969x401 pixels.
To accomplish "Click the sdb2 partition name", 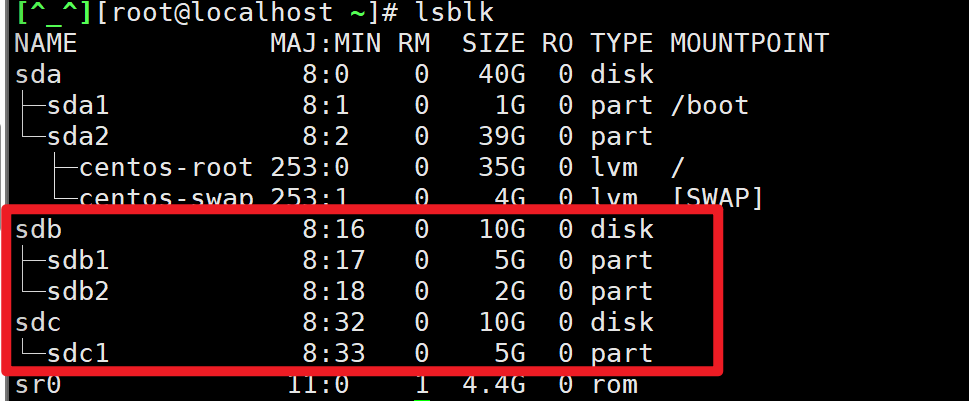I will 77,292.
